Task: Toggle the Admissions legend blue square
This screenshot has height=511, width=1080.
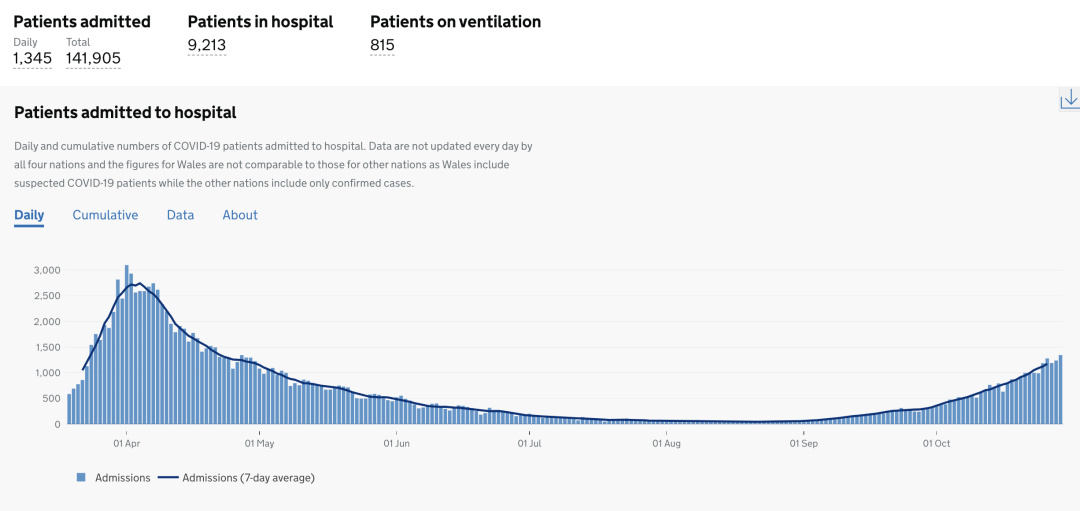Action: click(x=81, y=478)
